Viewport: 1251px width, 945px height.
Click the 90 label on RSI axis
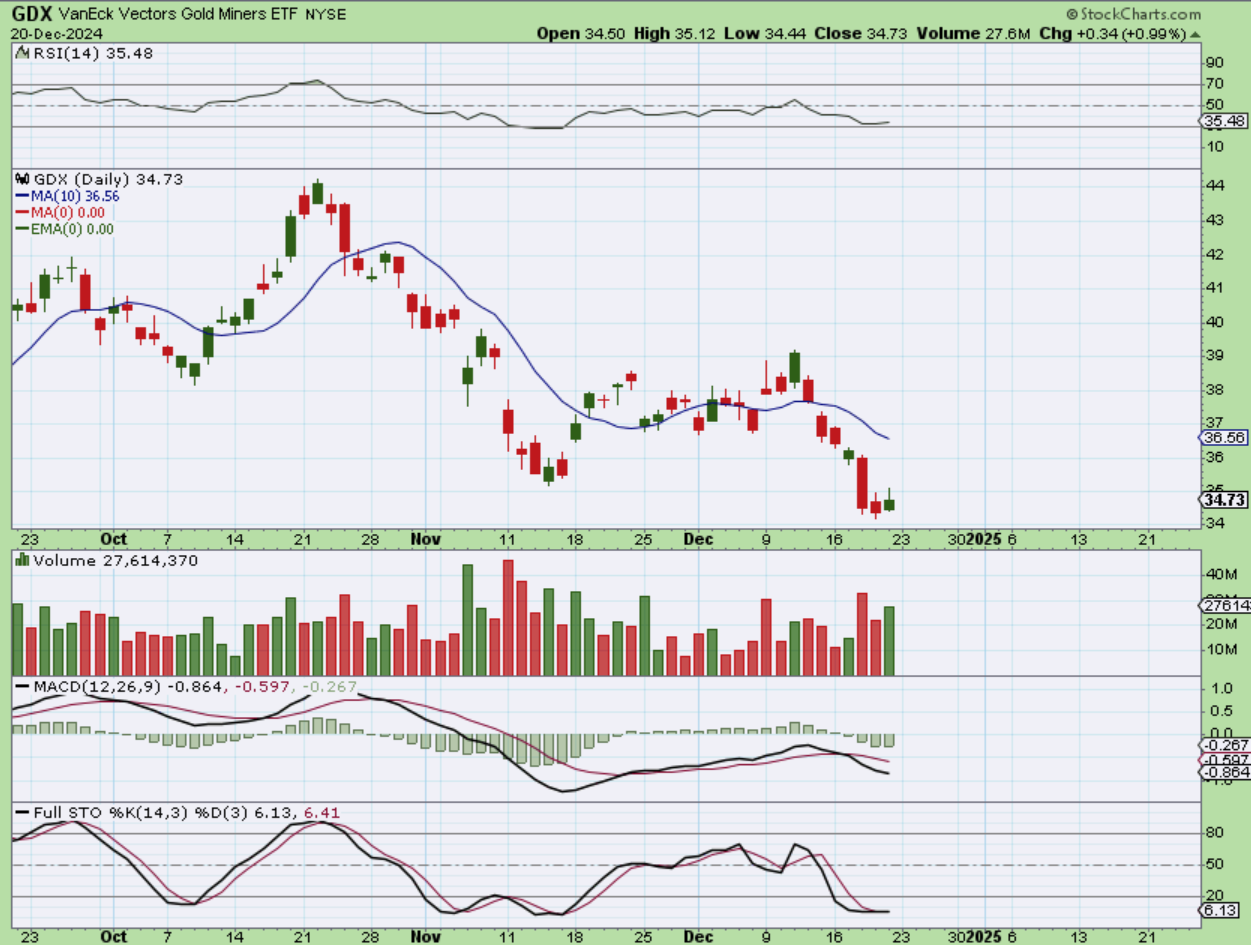pyautogui.click(x=1214, y=63)
